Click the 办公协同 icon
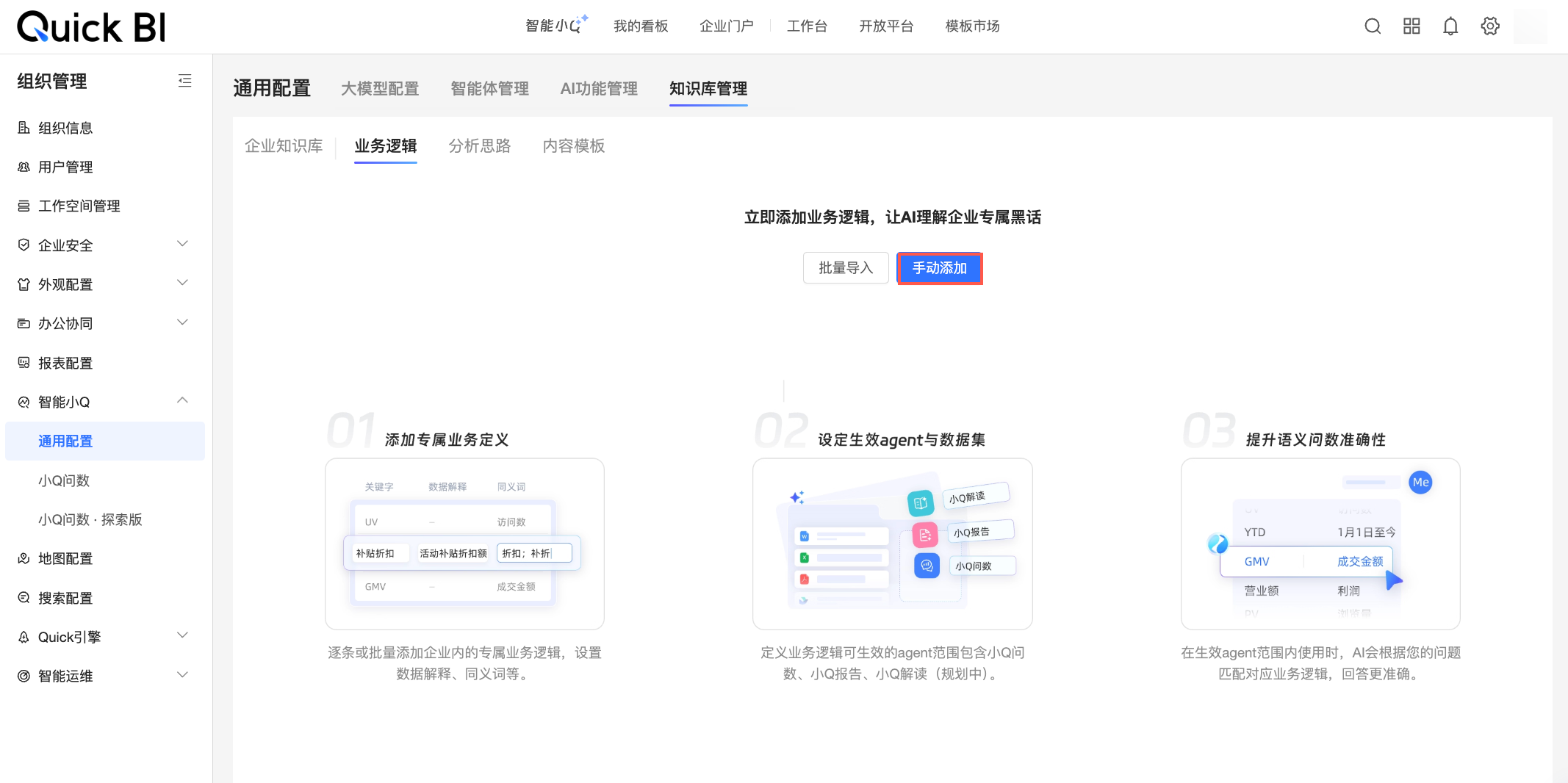This screenshot has height=783, width=1568. (24, 323)
